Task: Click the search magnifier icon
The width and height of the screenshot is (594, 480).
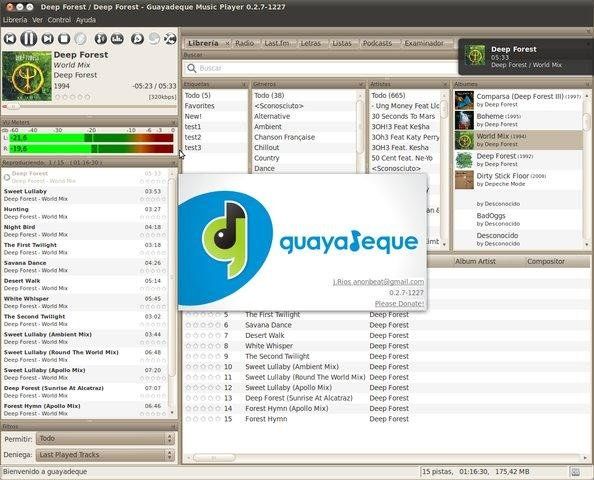Action: click(192, 68)
